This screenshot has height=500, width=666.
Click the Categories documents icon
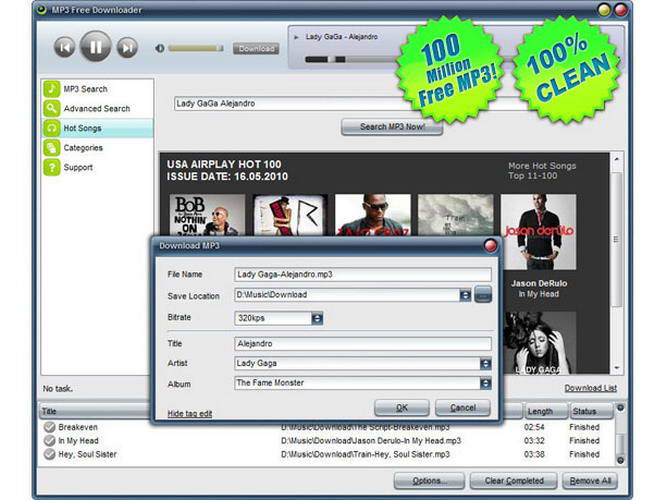click(x=51, y=147)
